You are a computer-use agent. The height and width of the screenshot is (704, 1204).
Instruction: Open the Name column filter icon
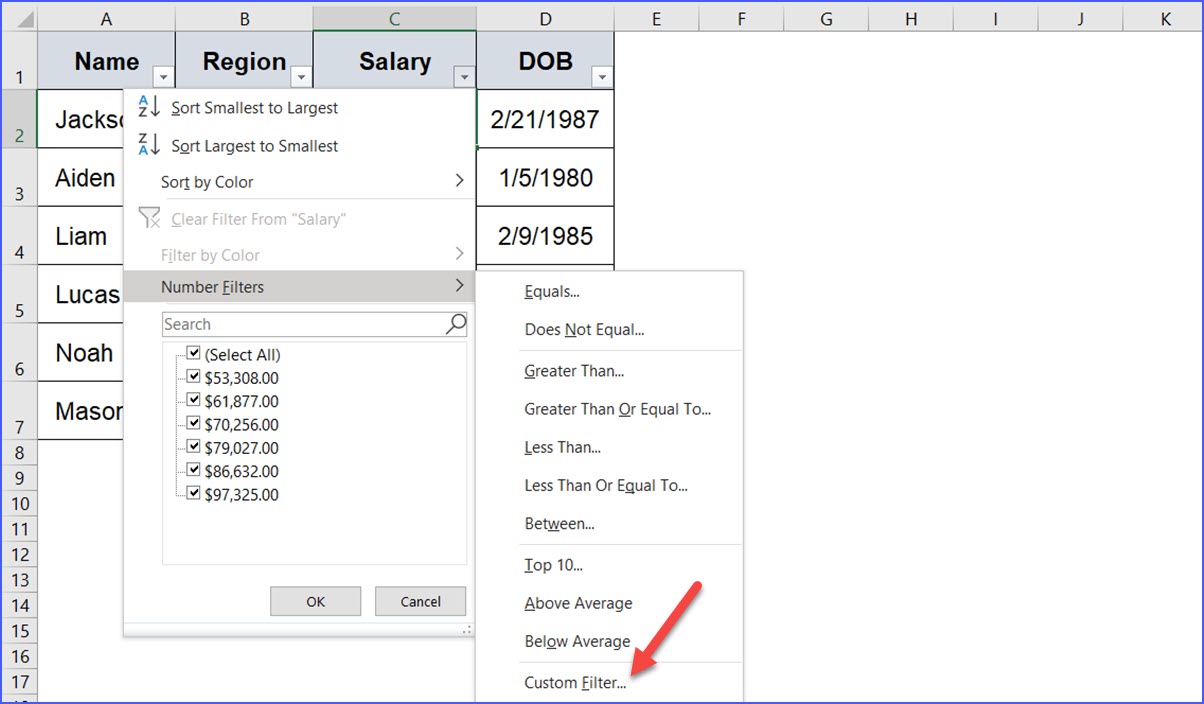162,76
